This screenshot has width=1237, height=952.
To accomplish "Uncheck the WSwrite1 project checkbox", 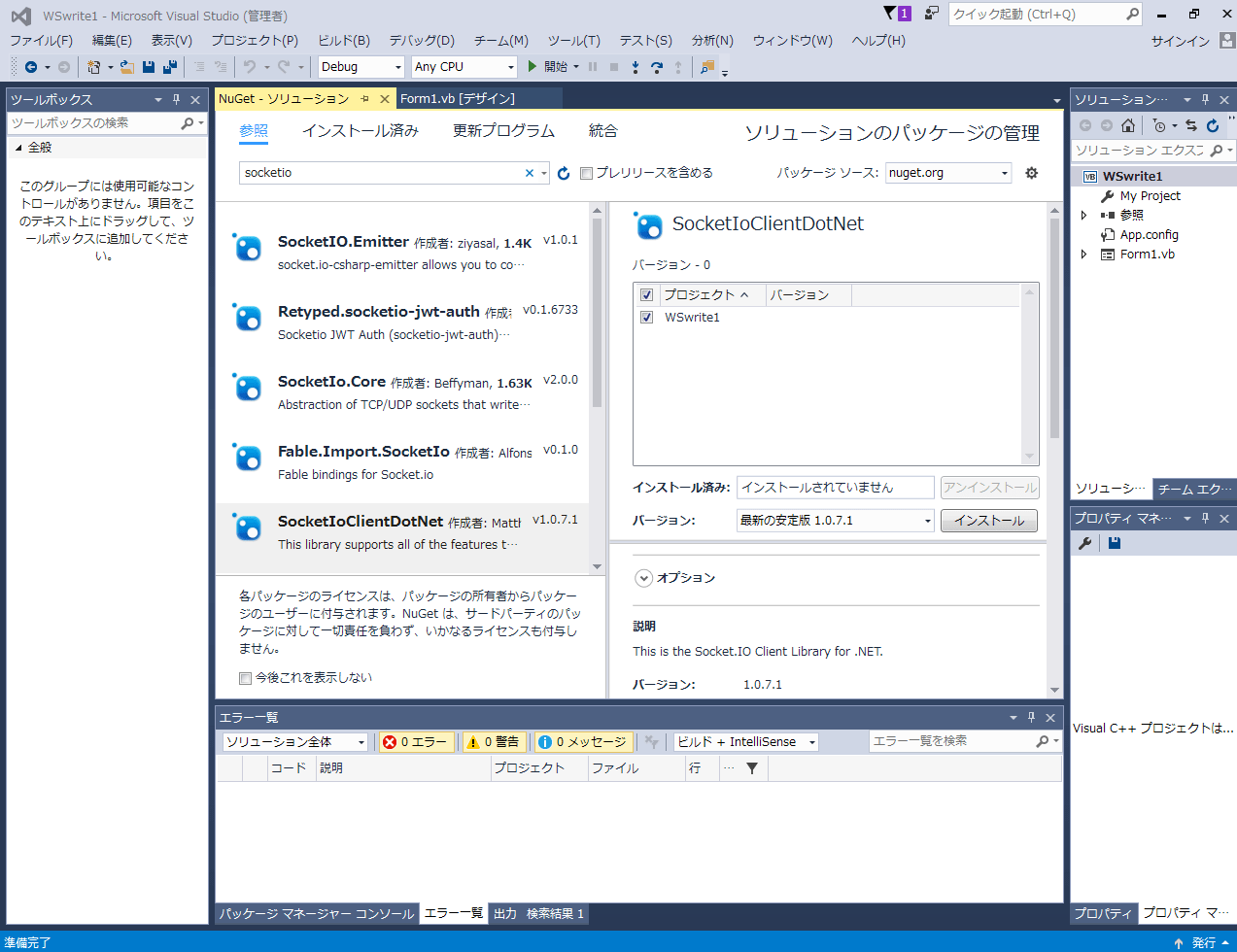I will (x=646, y=317).
